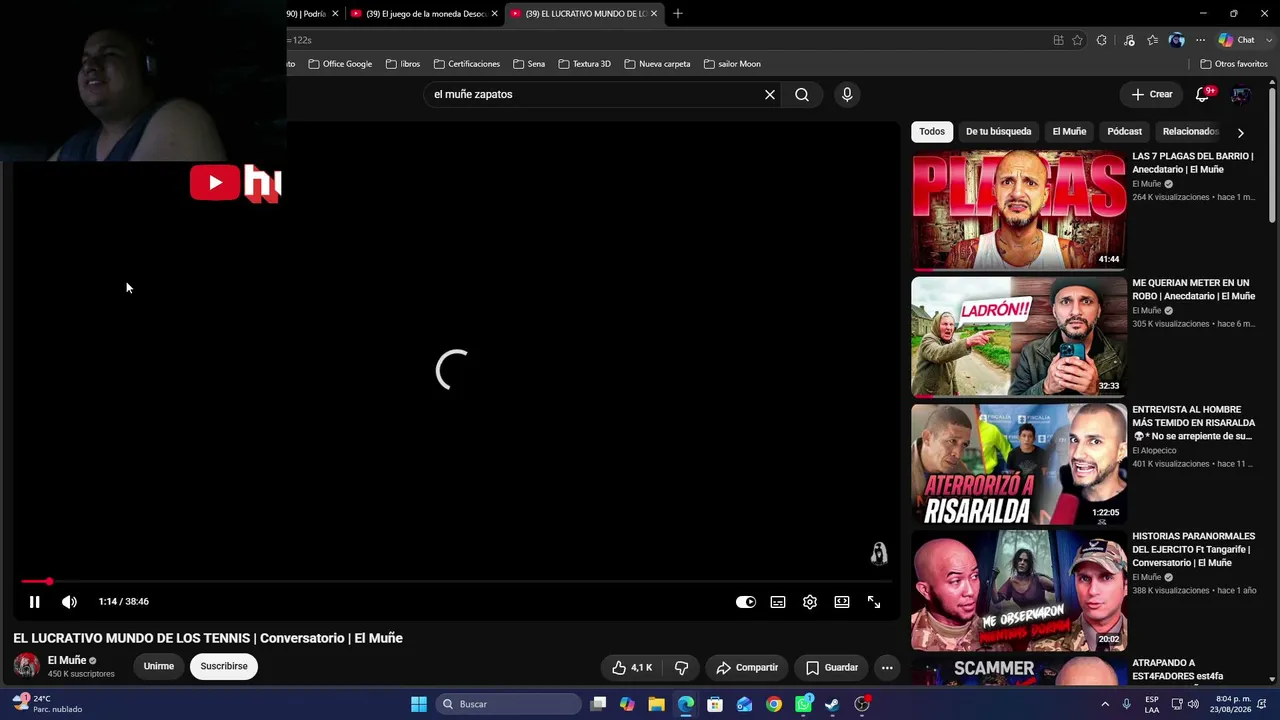Open the YouTube account avatar menu
The height and width of the screenshot is (720, 1280).
point(1241,95)
